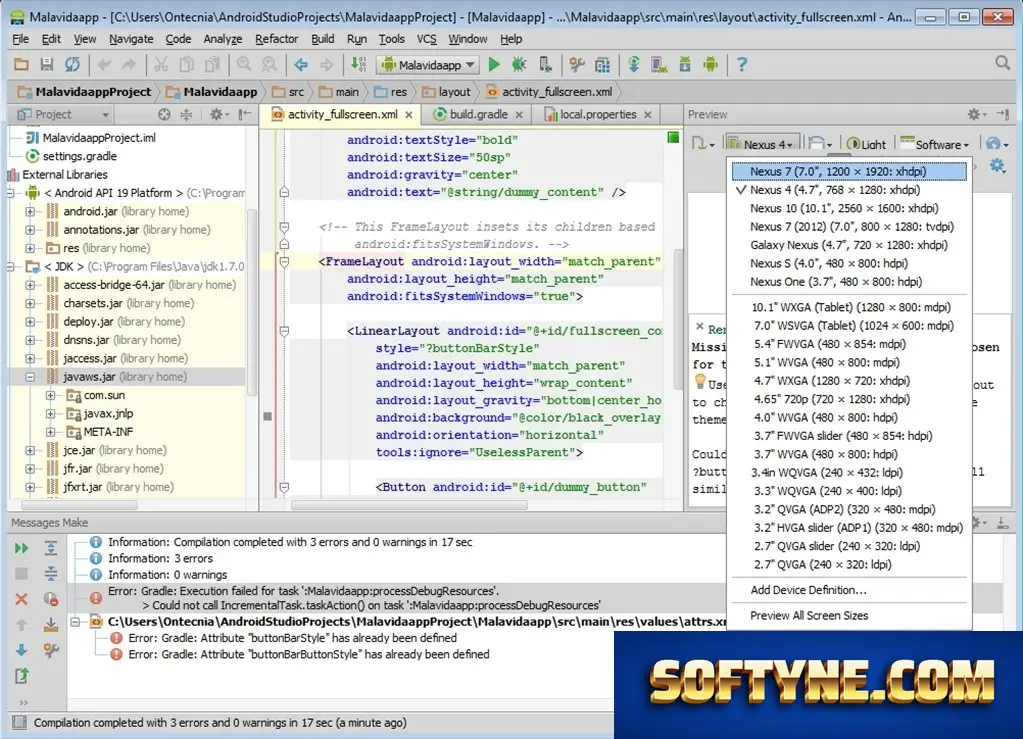1023x739 pixels.
Task: Click the Debug bug icon in toolbar
Action: click(519, 65)
